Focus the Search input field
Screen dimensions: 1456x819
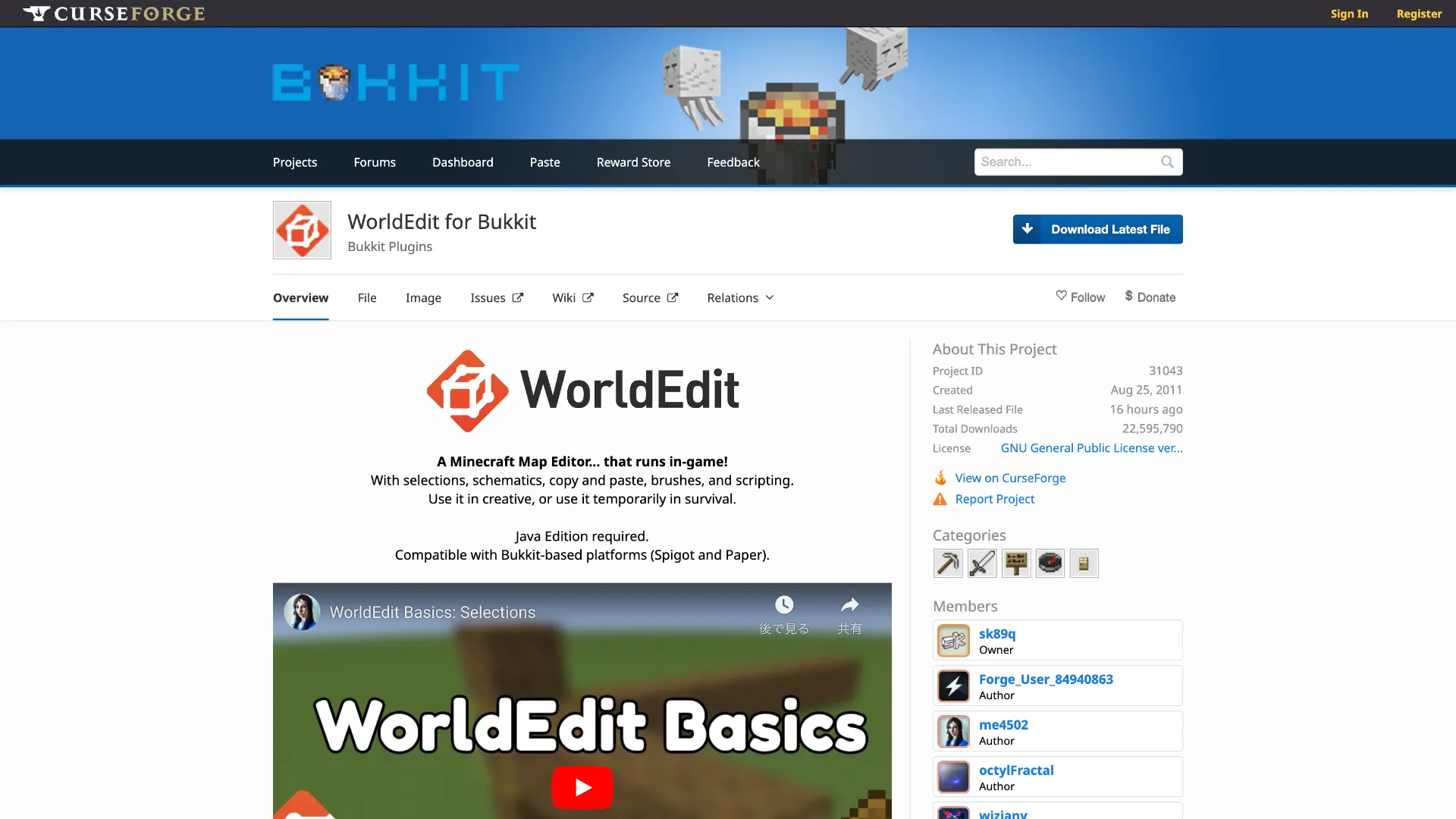point(1078,162)
